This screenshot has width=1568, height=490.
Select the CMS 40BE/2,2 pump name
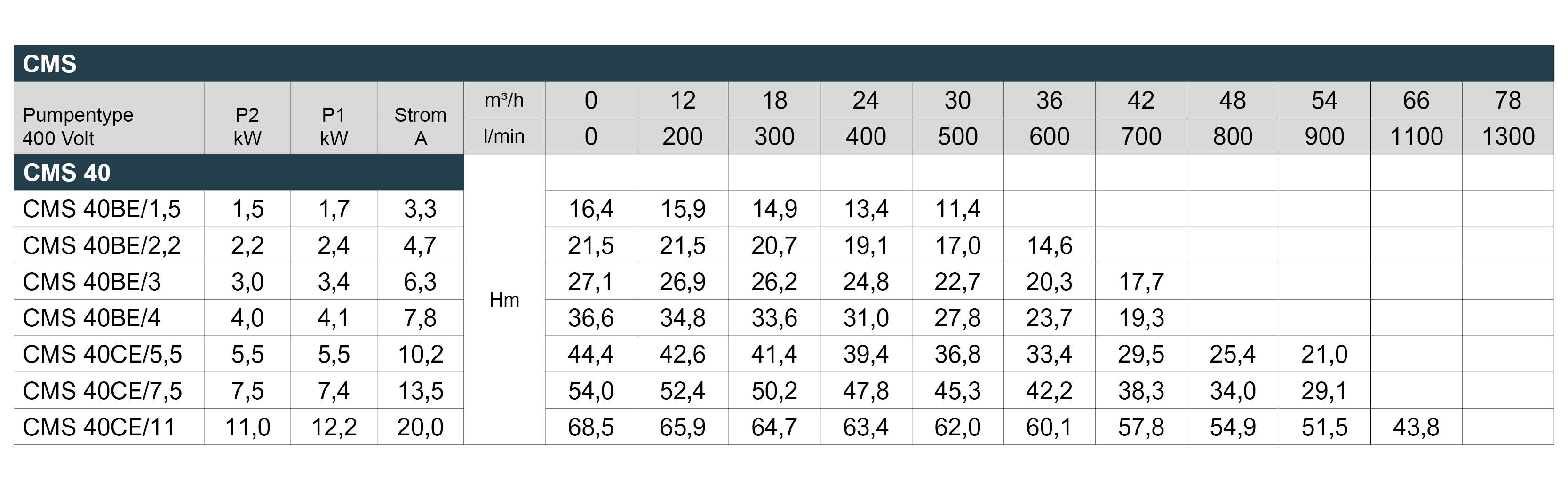(102, 245)
